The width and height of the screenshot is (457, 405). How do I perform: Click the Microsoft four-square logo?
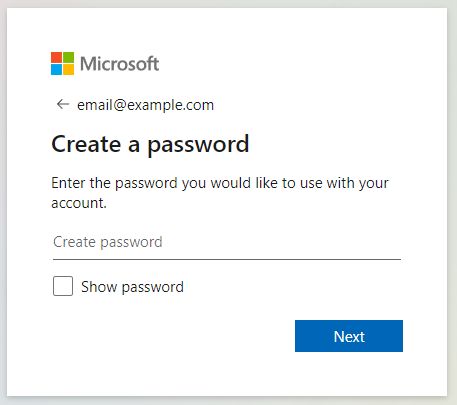point(62,63)
